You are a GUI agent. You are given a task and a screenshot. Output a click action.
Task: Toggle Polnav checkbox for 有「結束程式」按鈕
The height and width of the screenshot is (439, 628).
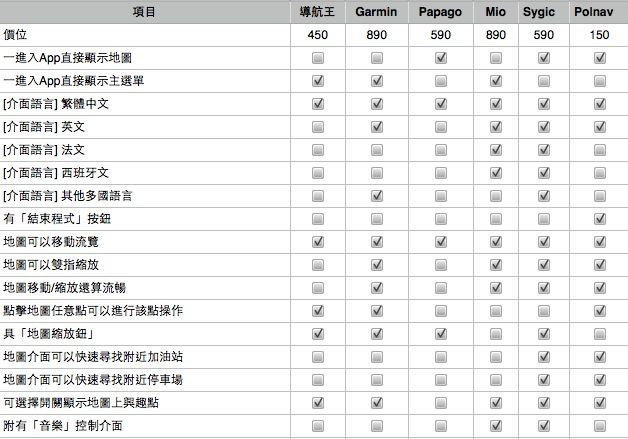pos(600,219)
